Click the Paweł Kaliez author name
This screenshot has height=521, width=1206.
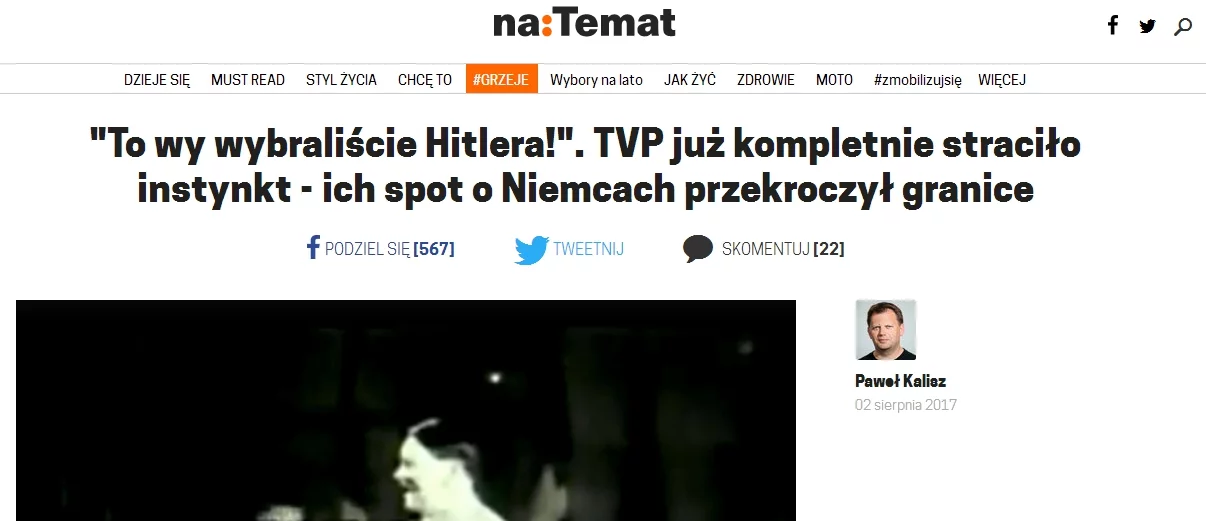(x=901, y=381)
